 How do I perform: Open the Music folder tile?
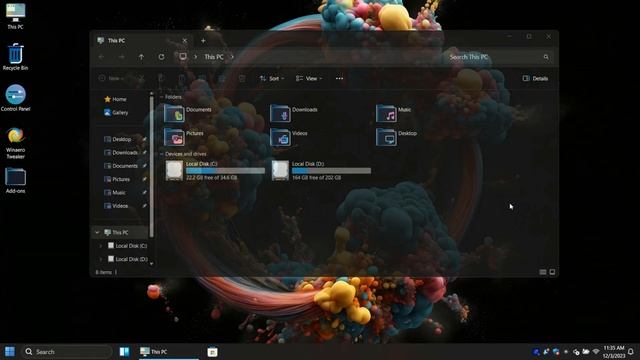point(394,113)
